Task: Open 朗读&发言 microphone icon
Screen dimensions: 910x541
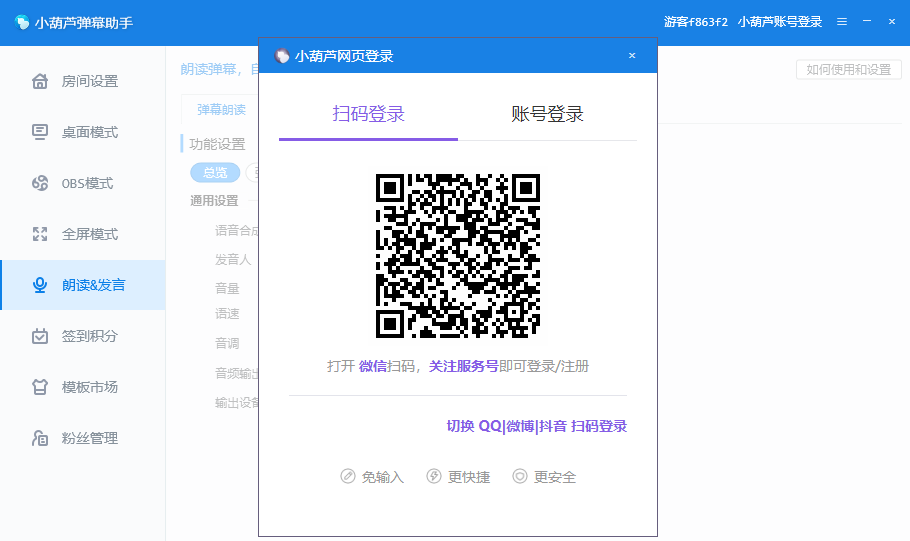Action: (39, 285)
